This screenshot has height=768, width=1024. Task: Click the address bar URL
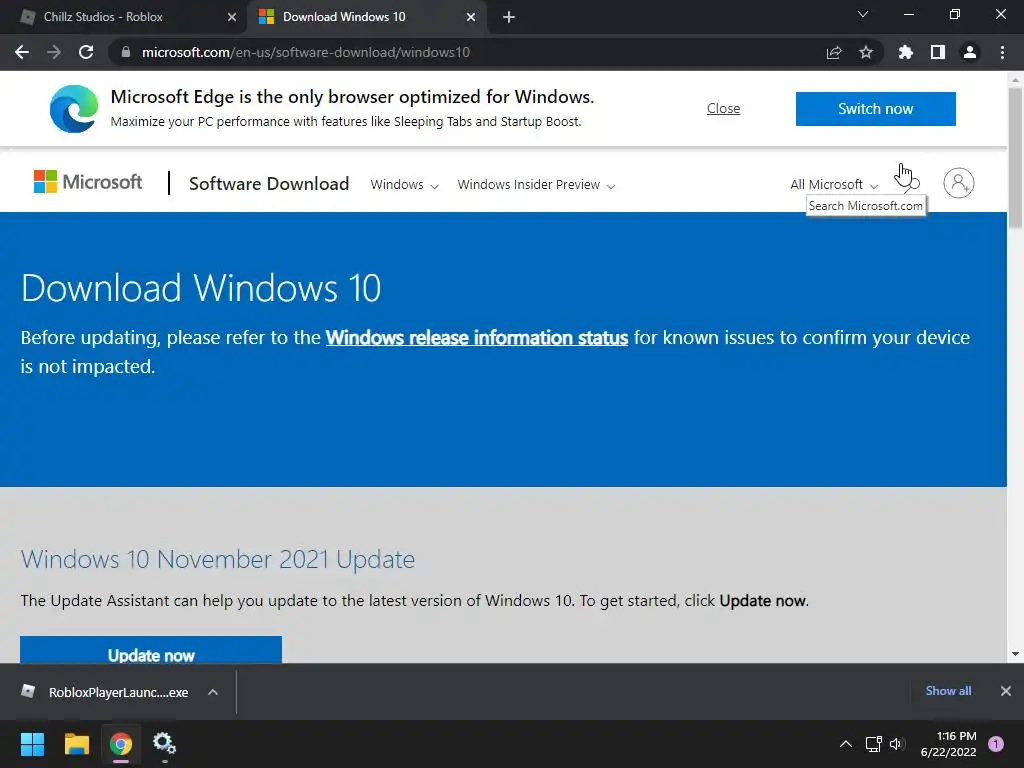click(306, 52)
